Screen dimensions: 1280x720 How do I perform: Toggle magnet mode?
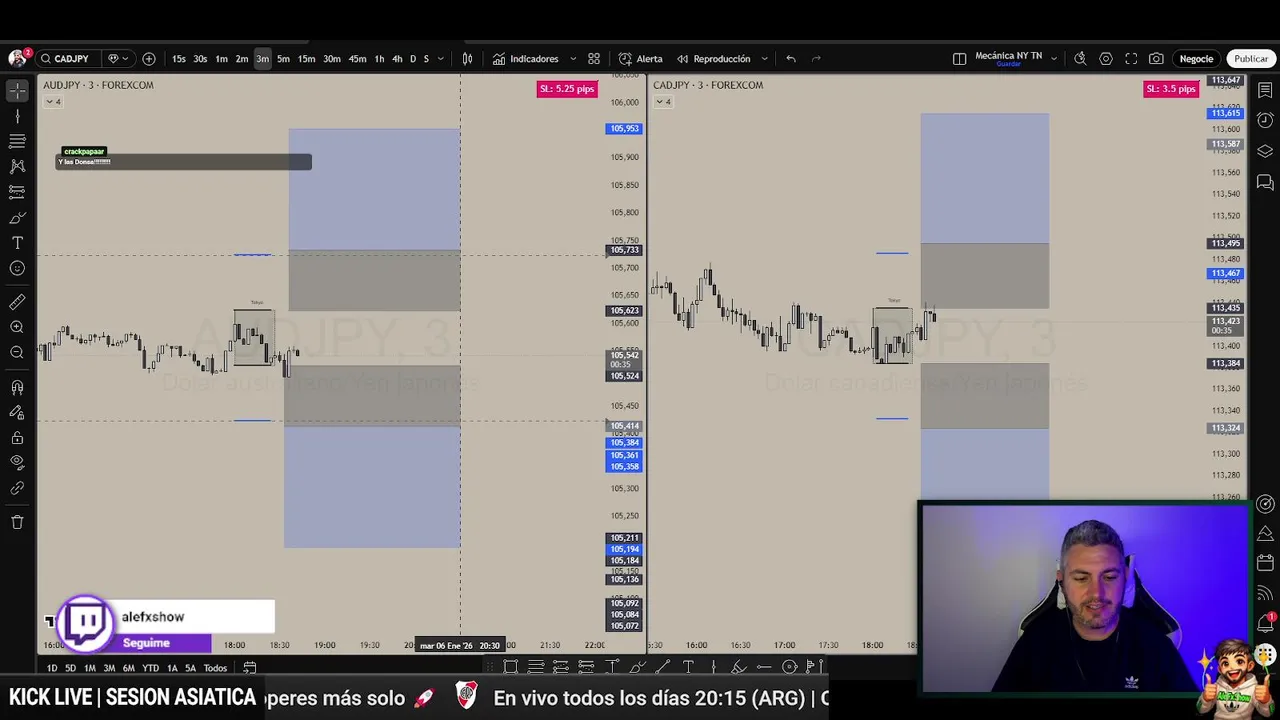(17, 387)
